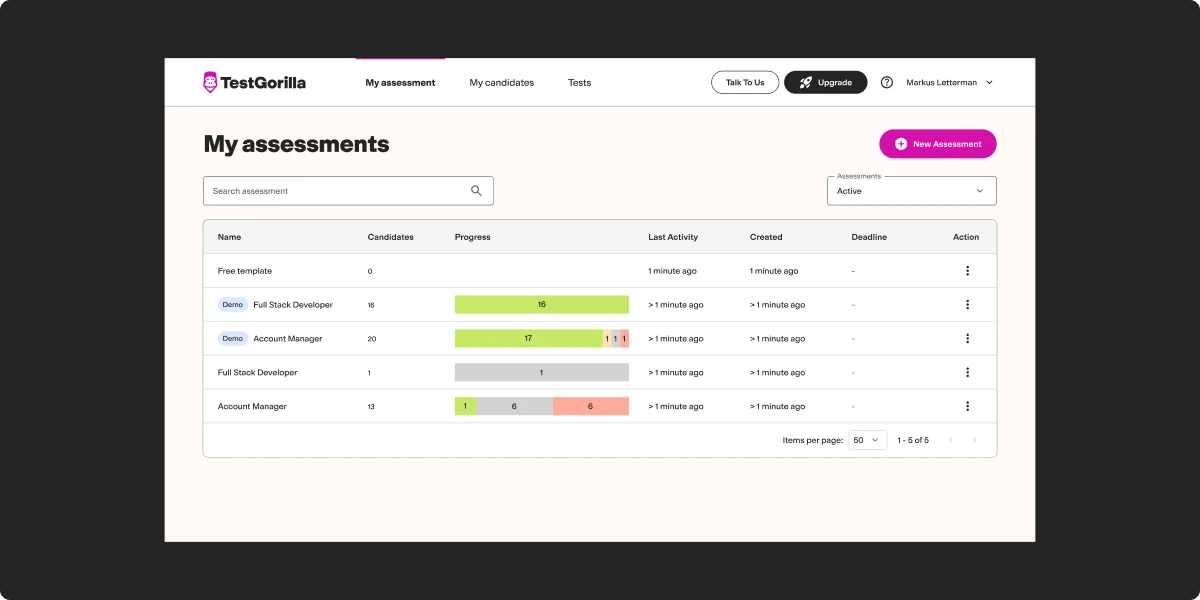
Task: Sort by Deadline column header
Action: [x=869, y=237]
